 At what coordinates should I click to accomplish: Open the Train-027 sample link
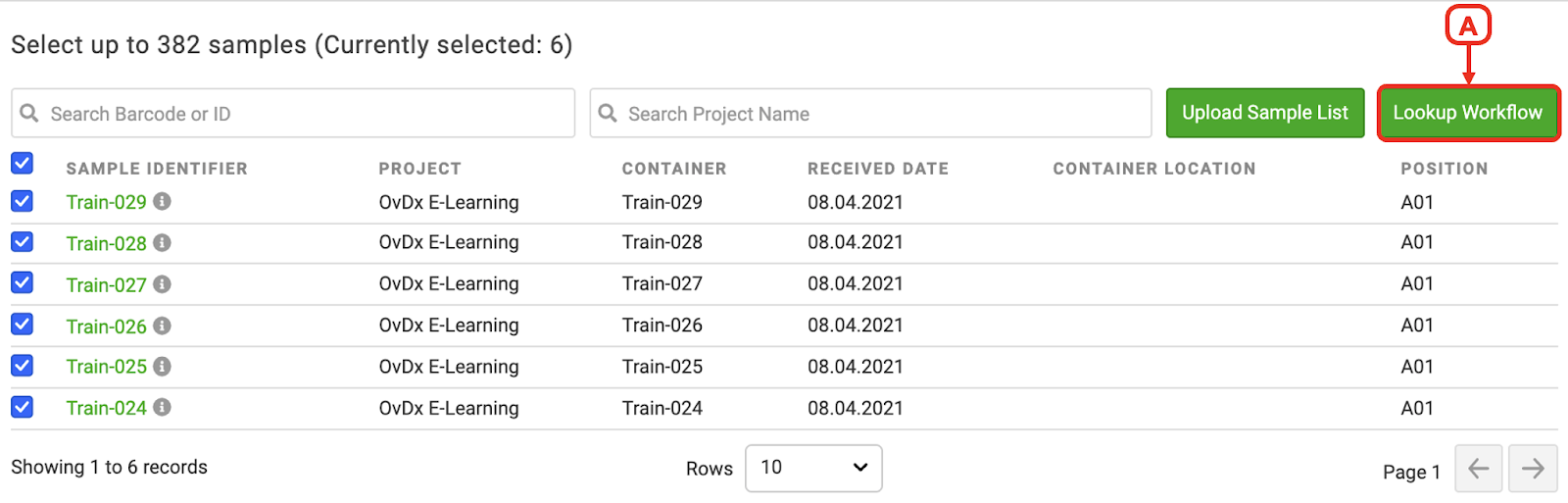coord(106,285)
